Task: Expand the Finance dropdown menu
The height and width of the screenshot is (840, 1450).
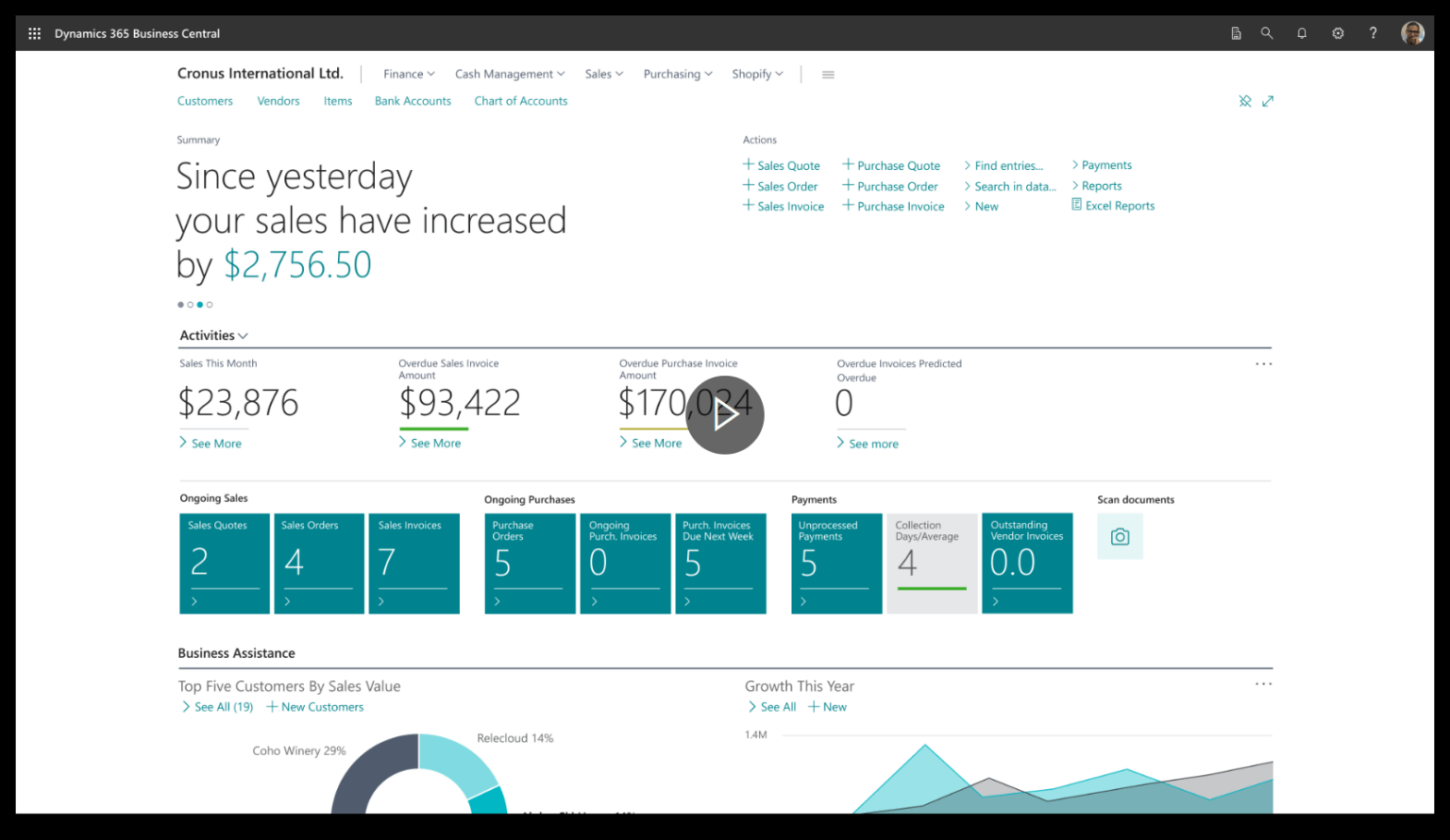Action: pos(409,74)
